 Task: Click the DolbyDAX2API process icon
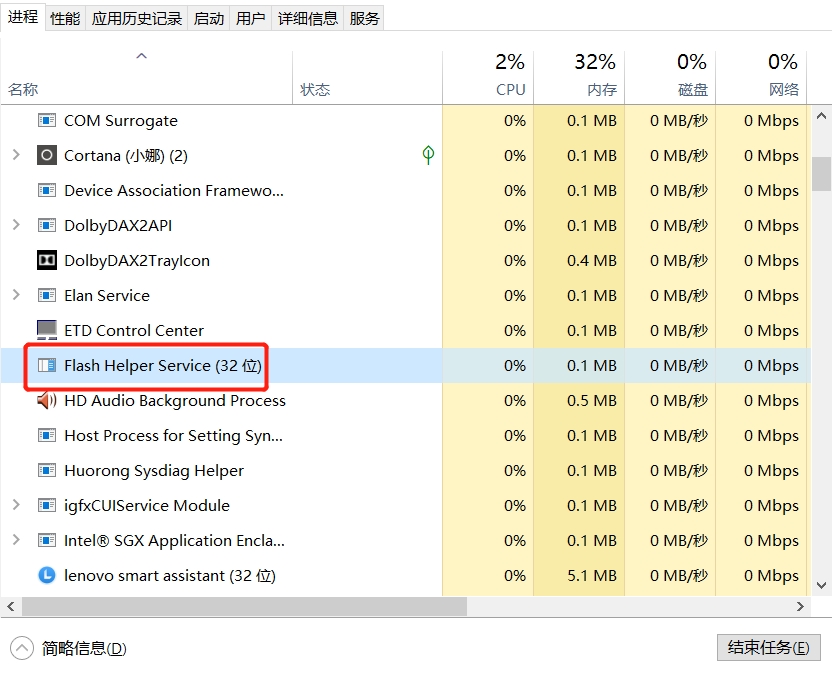tap(47, 225)
